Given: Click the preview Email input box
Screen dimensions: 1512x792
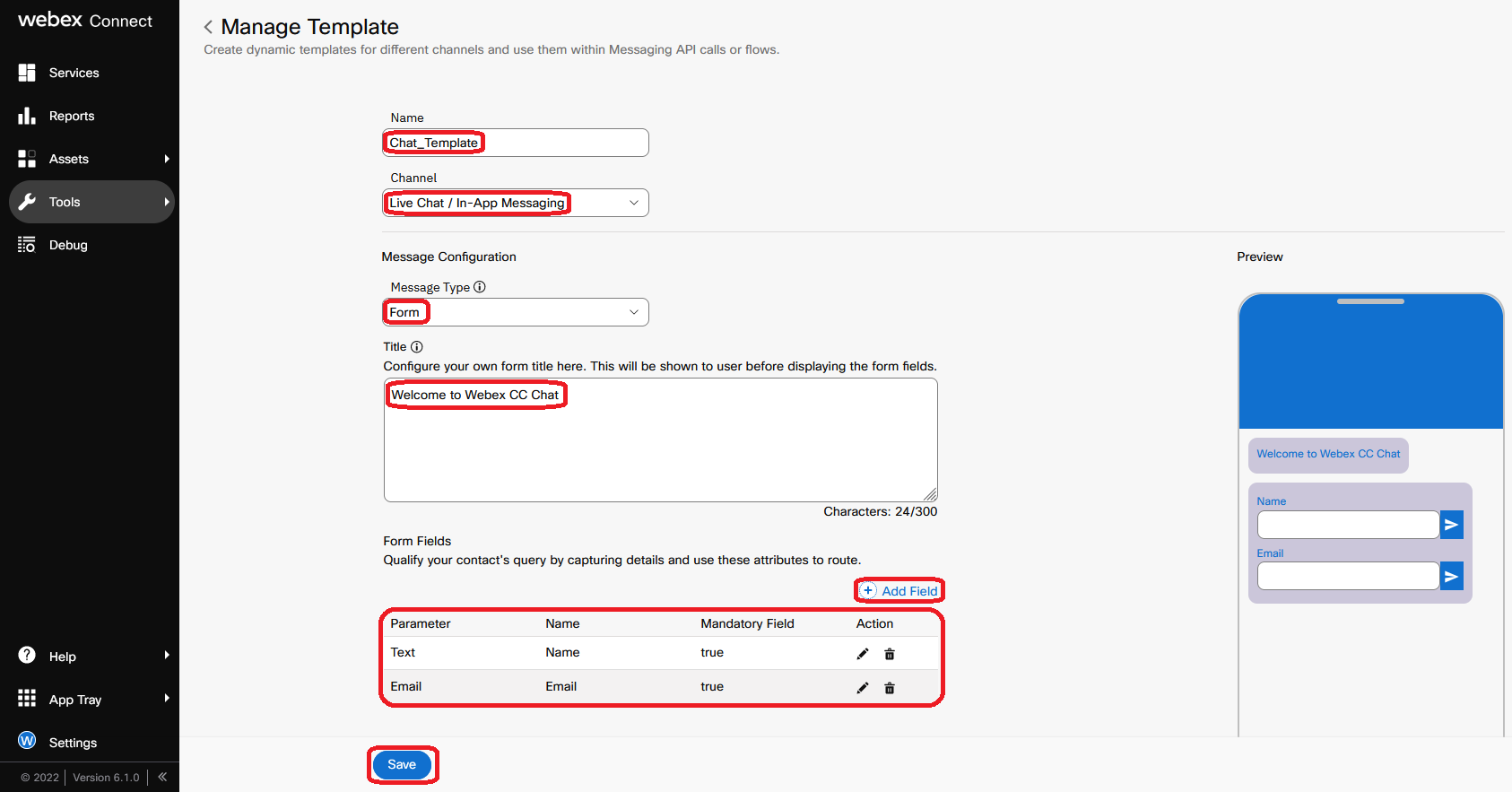Looking at the screenshot, I should click(1348, 576).
